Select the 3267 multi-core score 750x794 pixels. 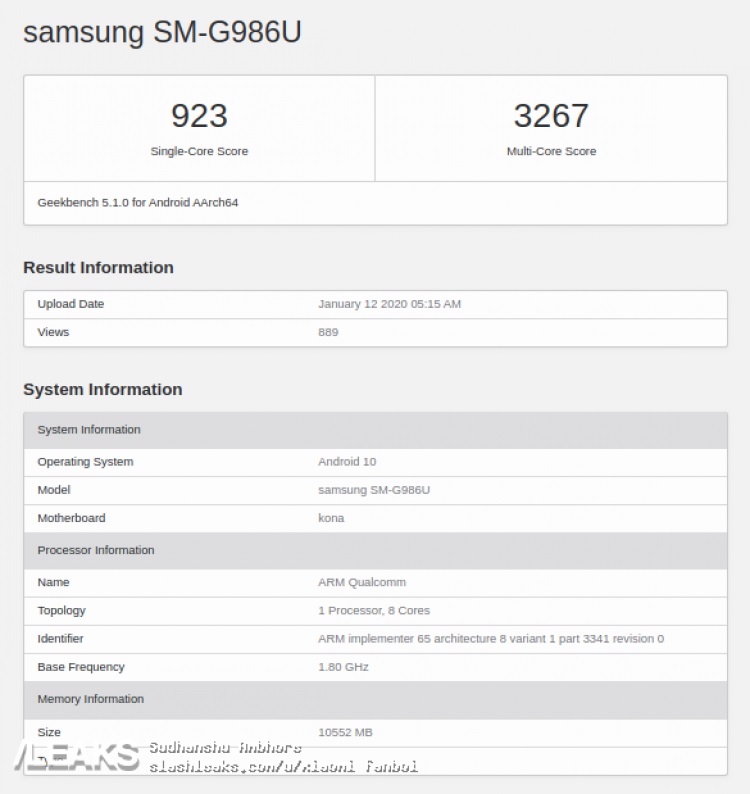pyautogui.click(x=551, y=116)
